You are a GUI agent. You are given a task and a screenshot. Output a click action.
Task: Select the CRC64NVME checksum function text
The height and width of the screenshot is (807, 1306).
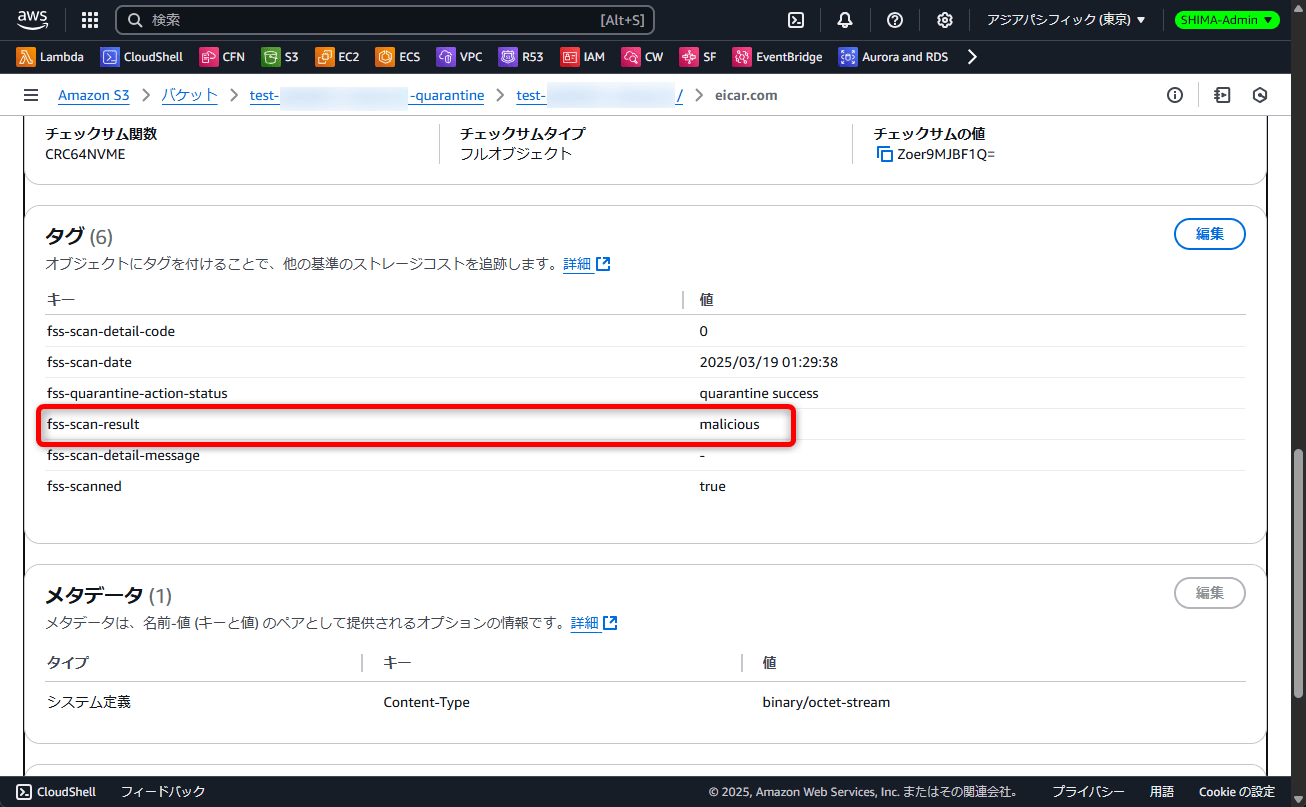85,154
